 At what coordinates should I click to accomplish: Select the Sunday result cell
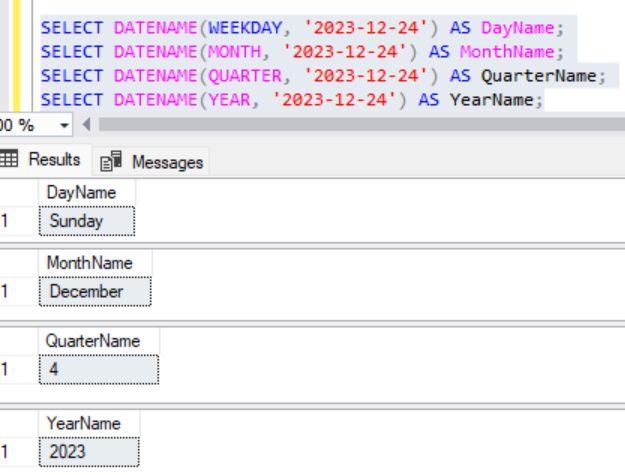(x=86, y=221)
